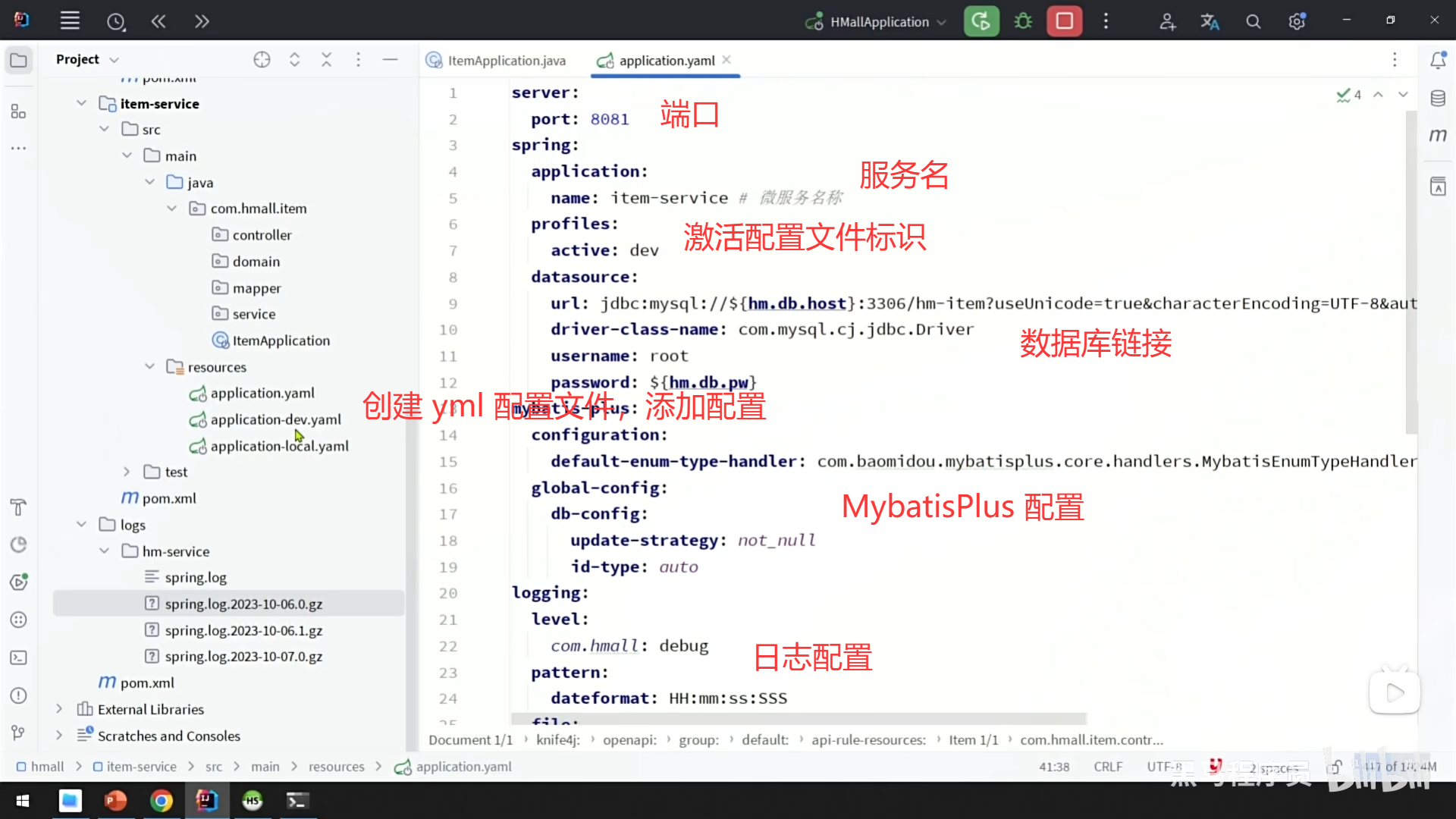Screen dimensions: 1456x819
Task: Open the Terminal tool window
Action: (x=19, y=657)
